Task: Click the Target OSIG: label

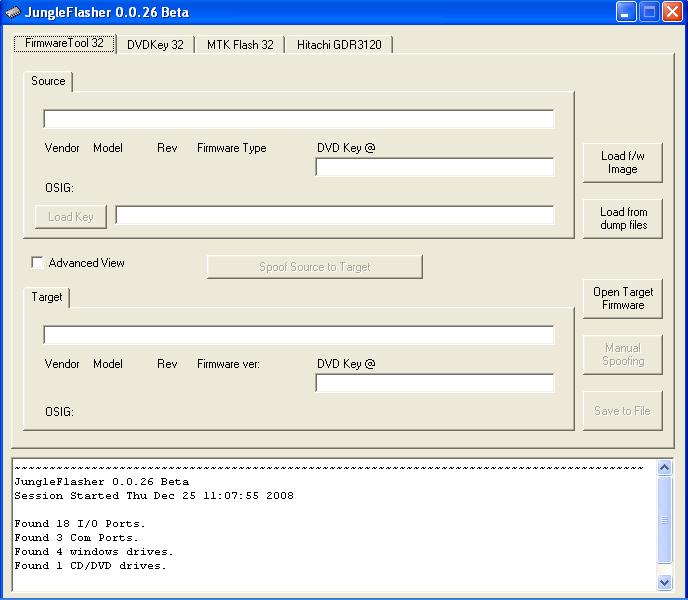Action: coord(59,412)
